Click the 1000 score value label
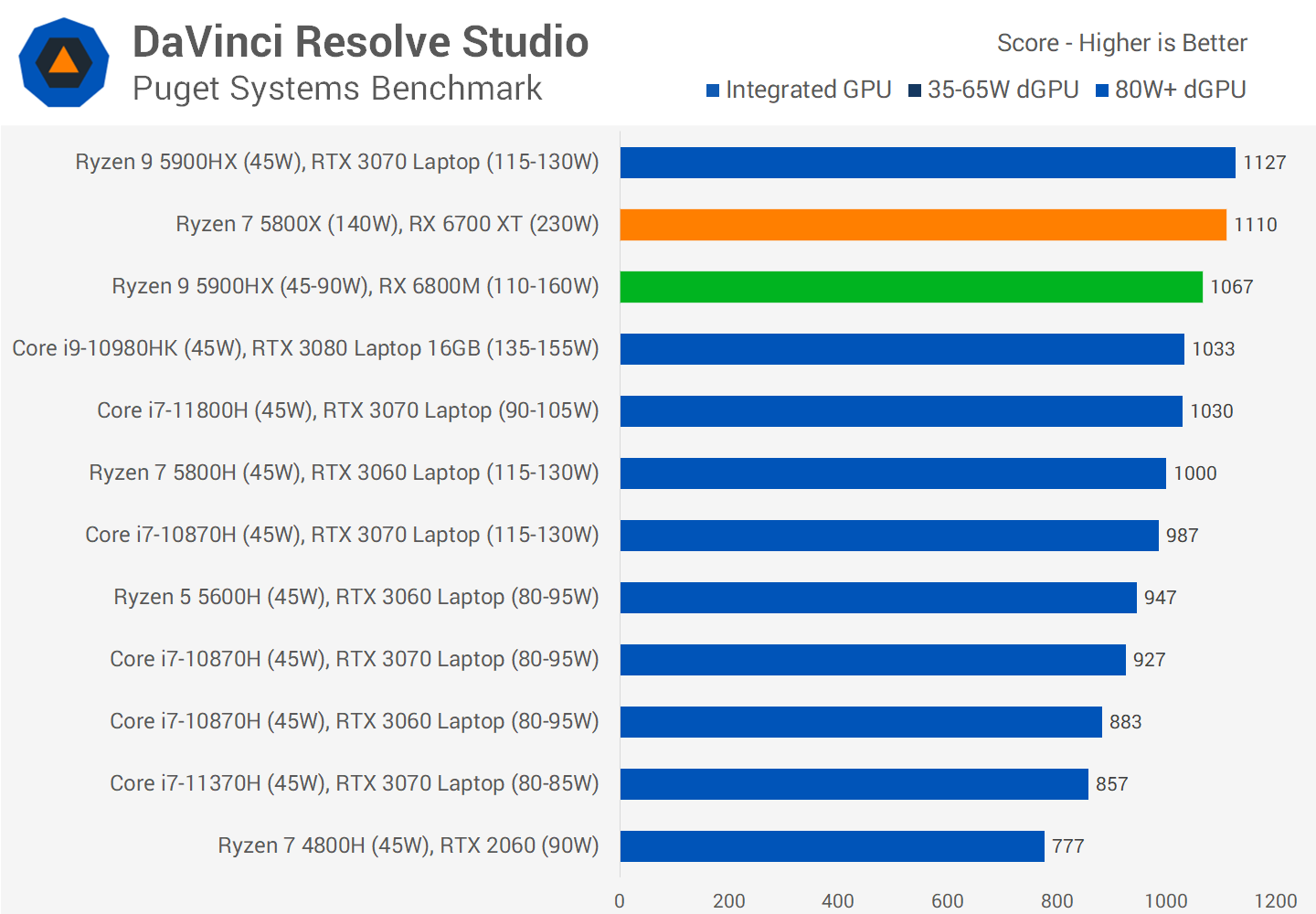Screen dimensions: 1316x914 pyautogui.click(x=1194, y=473)
